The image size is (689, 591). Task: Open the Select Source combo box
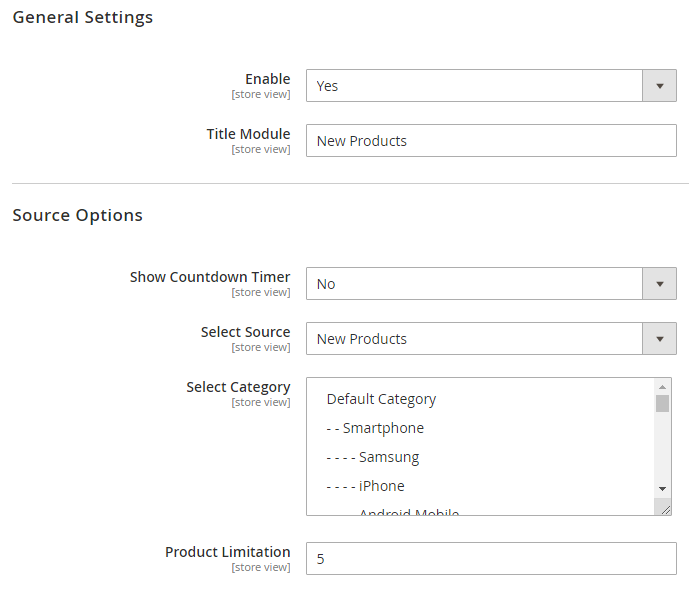point(473,339)
